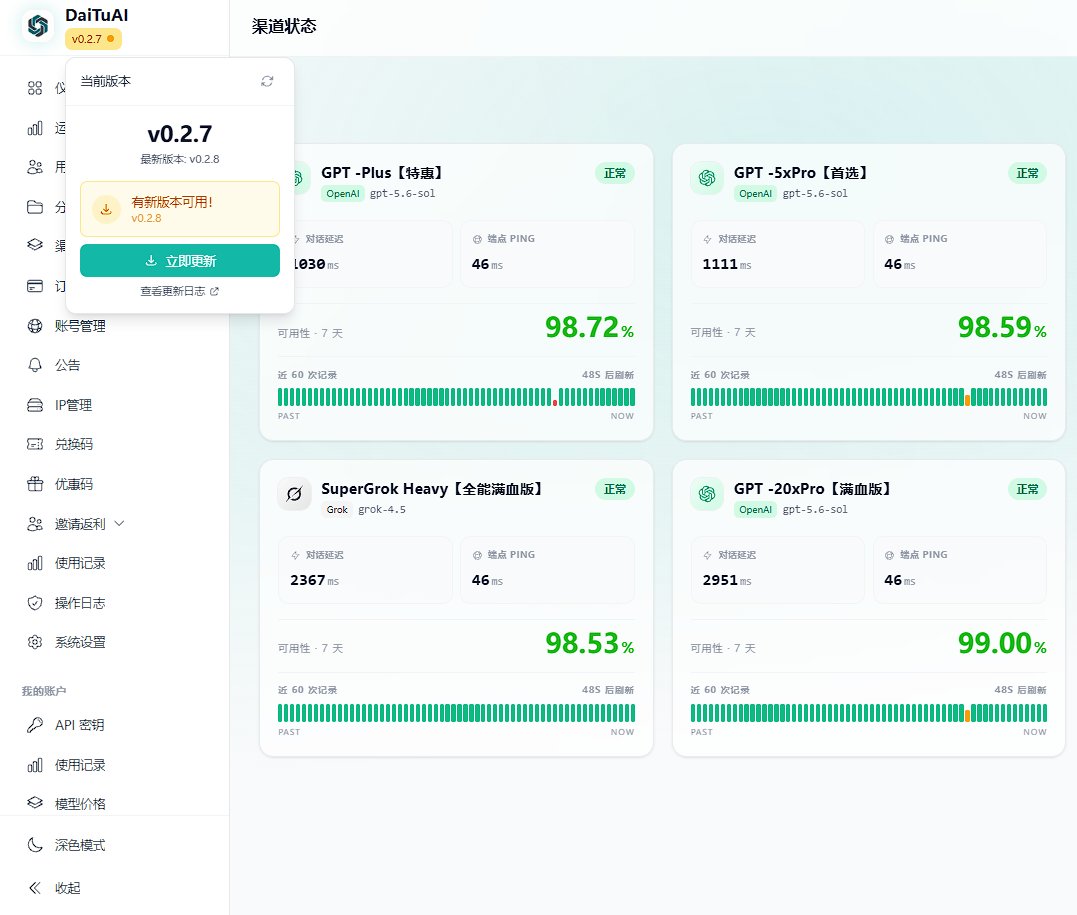Expand the 邀请返利 submenu chevron
The height and width of the screenshot is (915, 1077).
pos(120,523)
